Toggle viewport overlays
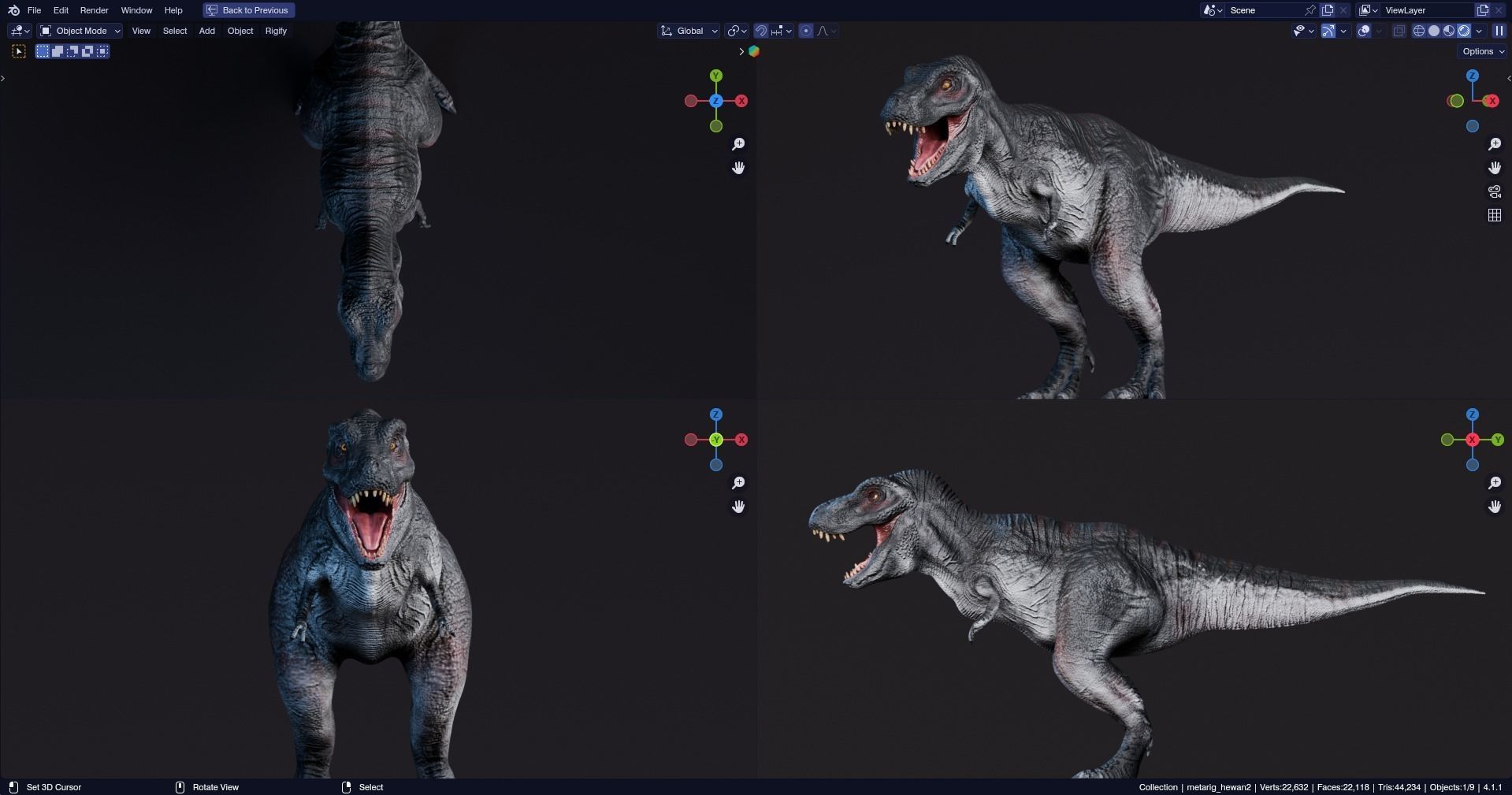 (1364, 31)
